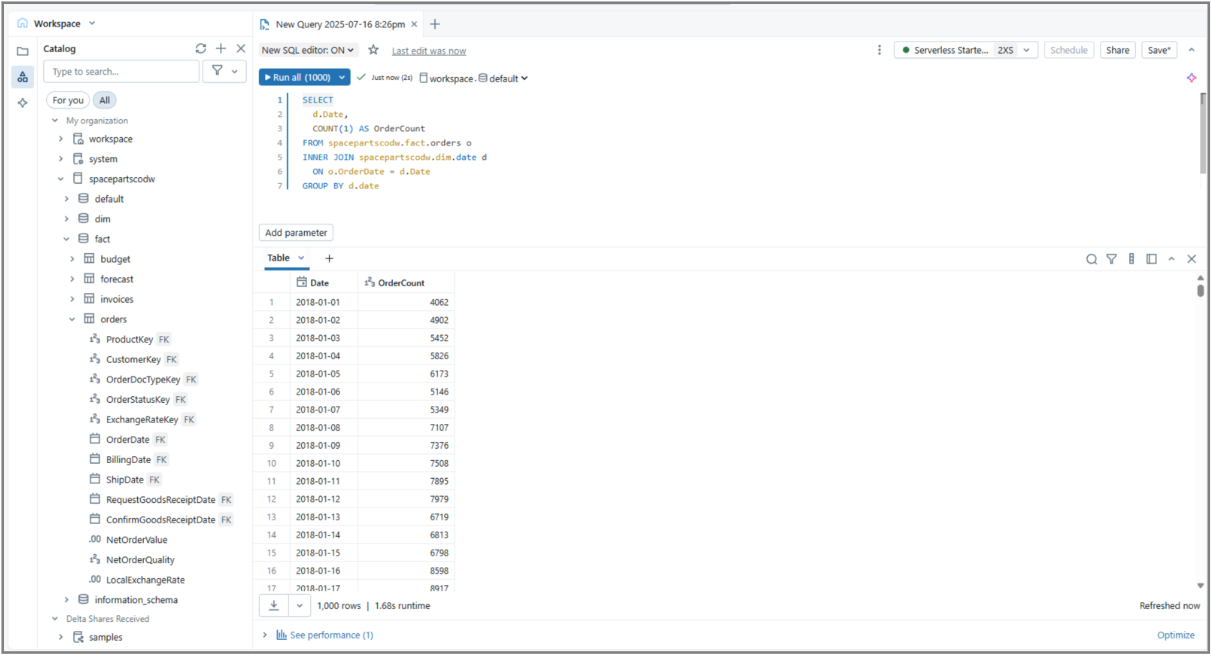Open the AI assistant sparkle icon top right
This screenshot has width=1212, height=656.
(x=1191, y=77)
